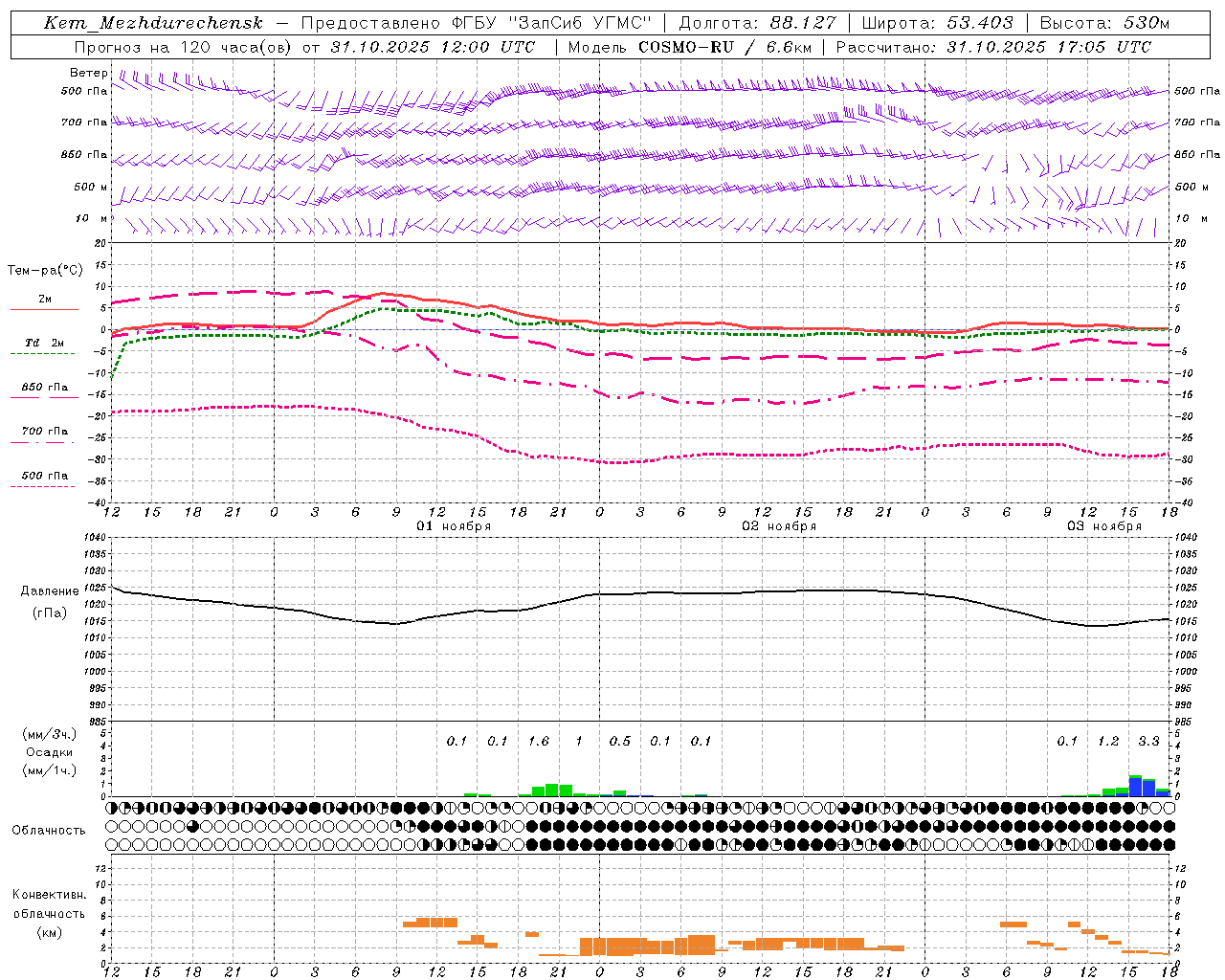Screen dimensions: 1225x980
Task: Click the forecast start time '31.10.2025 12:00 UTC'
Action: click(433, 47)
